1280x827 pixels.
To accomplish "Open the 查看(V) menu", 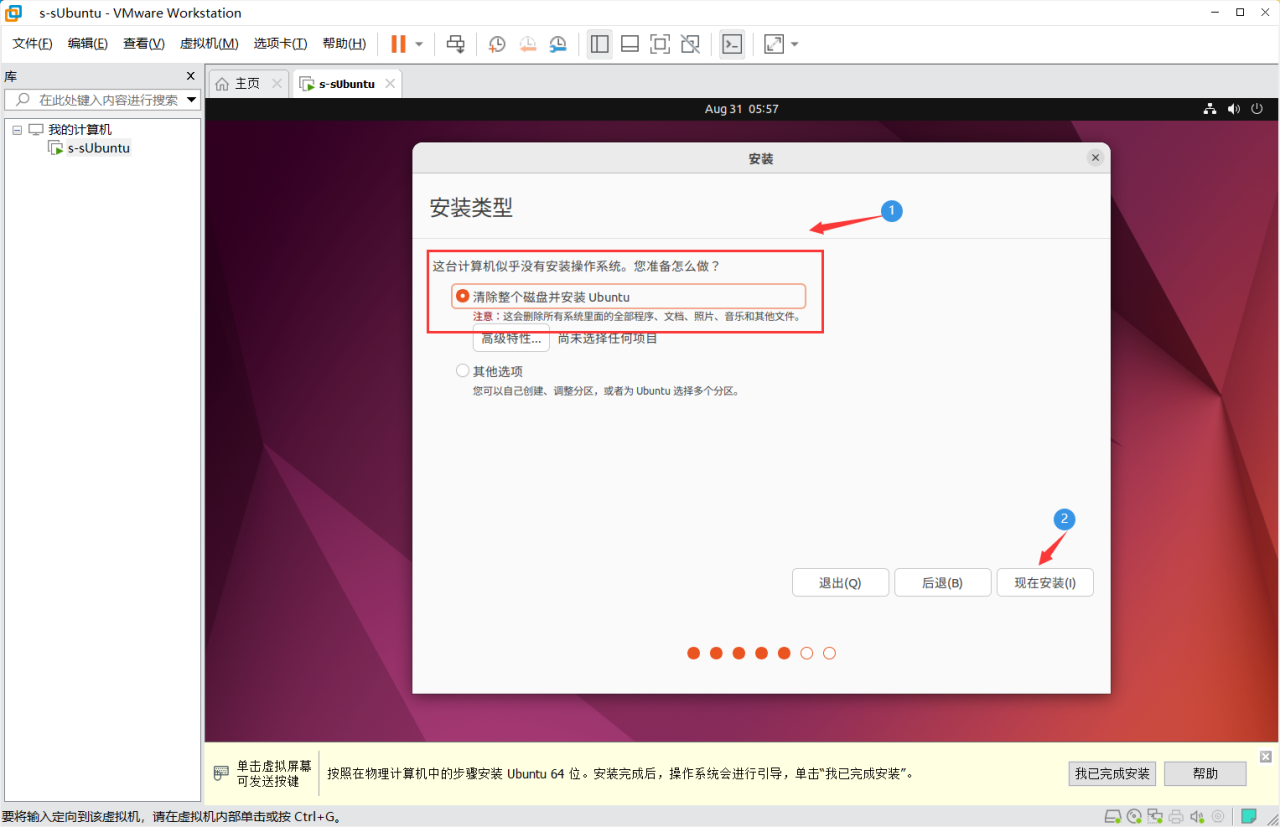I will 144,44.
